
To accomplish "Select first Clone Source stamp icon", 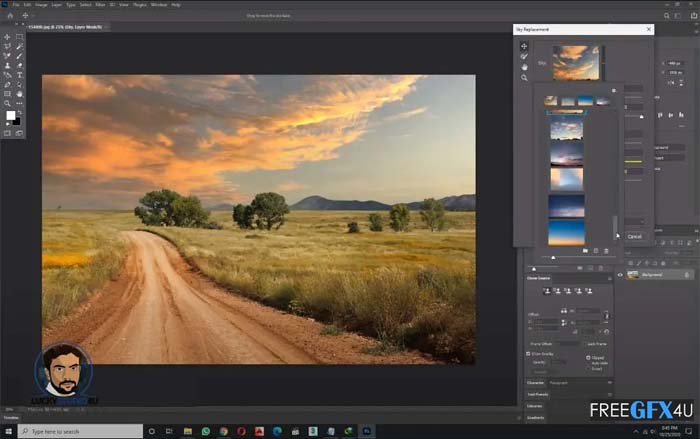I will click(547, 291).
